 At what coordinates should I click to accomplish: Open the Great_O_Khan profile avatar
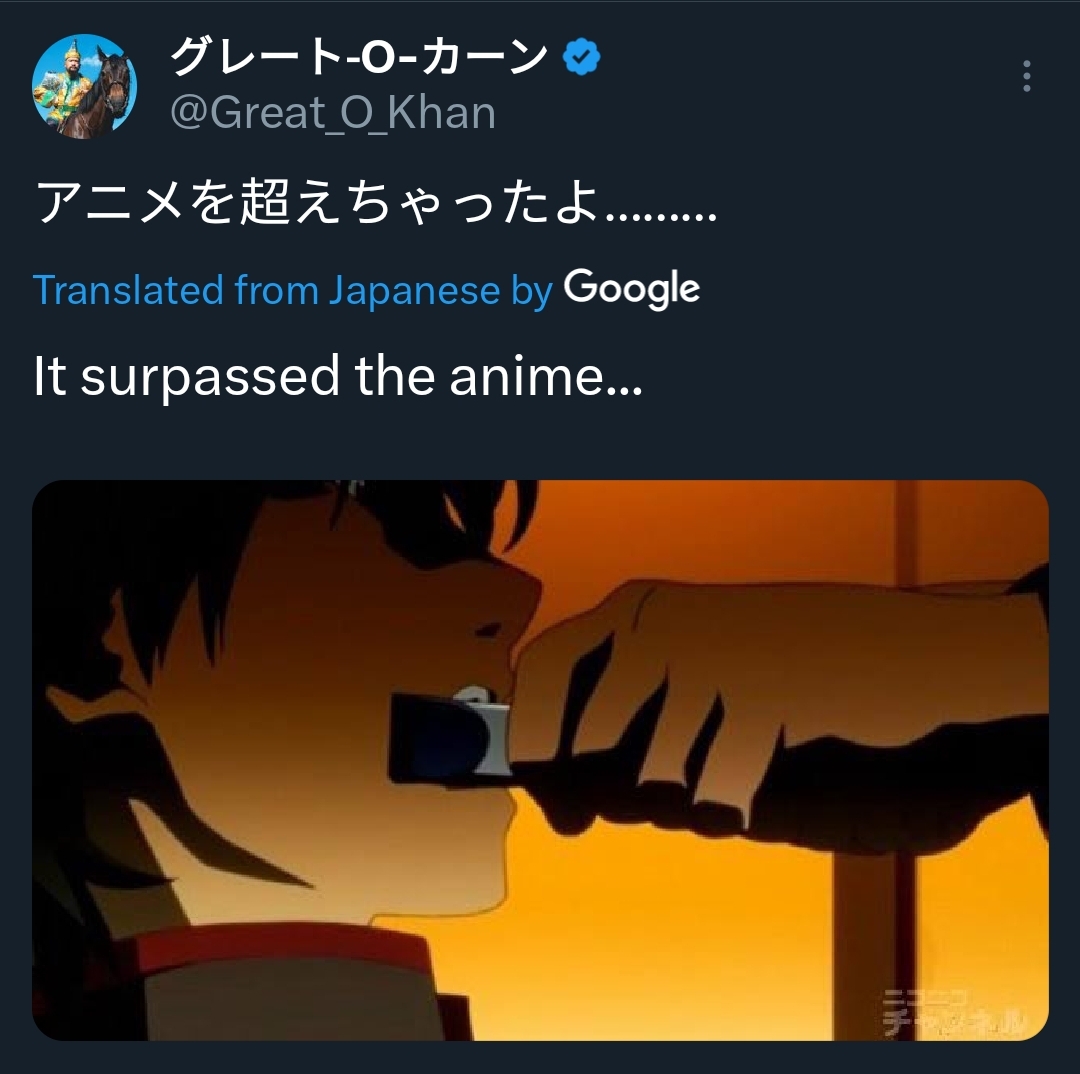tap(84, 86)
